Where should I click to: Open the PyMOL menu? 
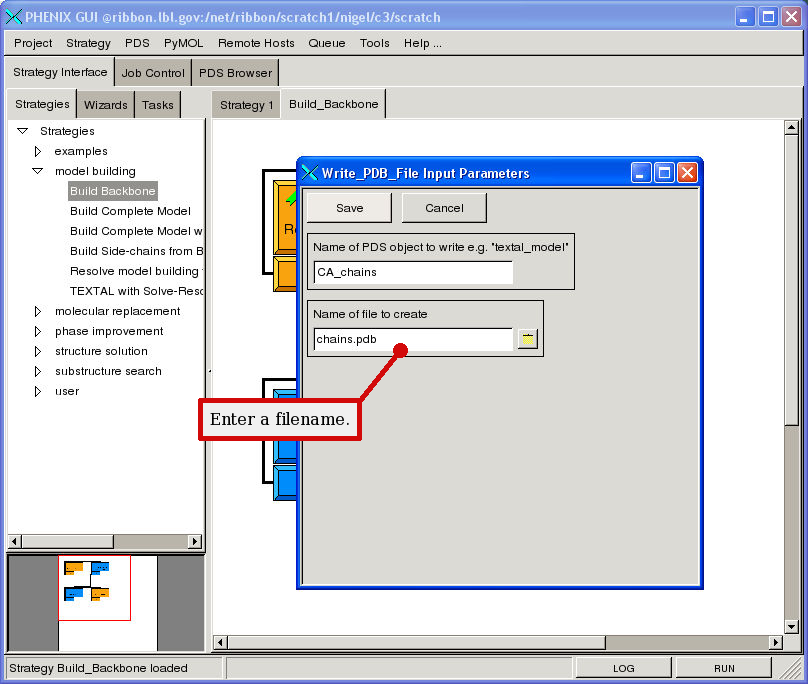[x=183, y=43]
